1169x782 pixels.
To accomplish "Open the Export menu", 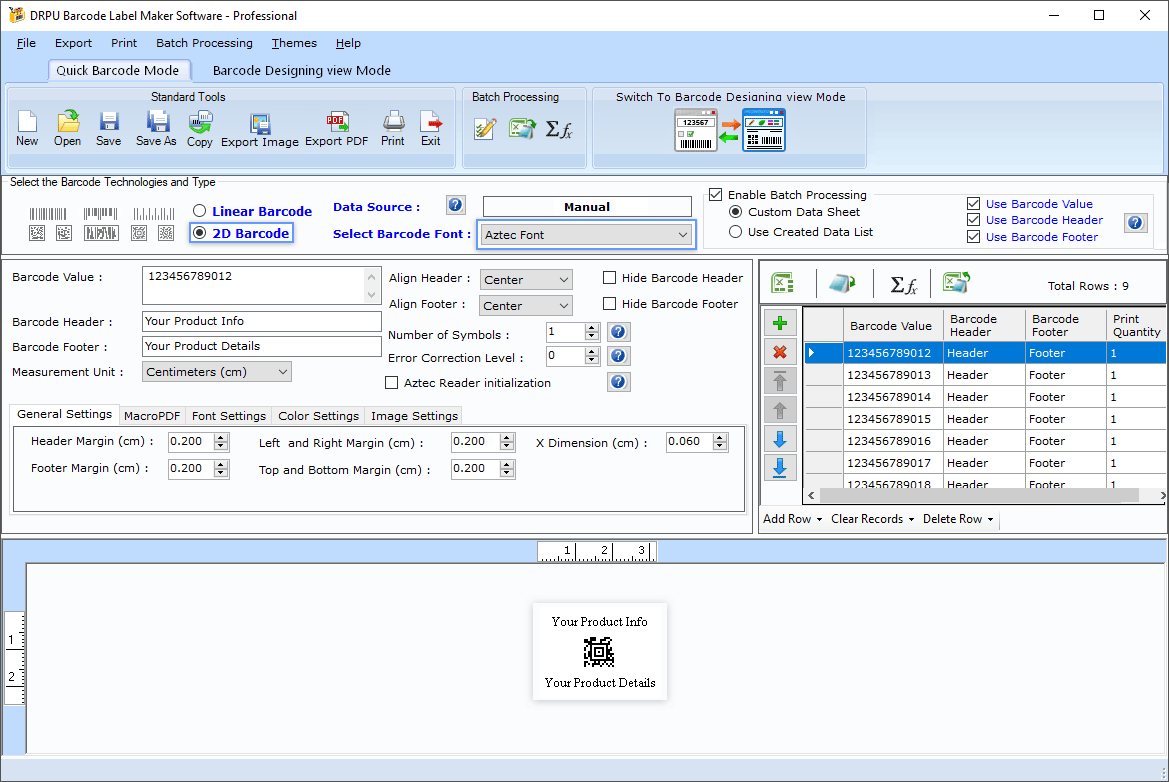I will pos(73,43).
